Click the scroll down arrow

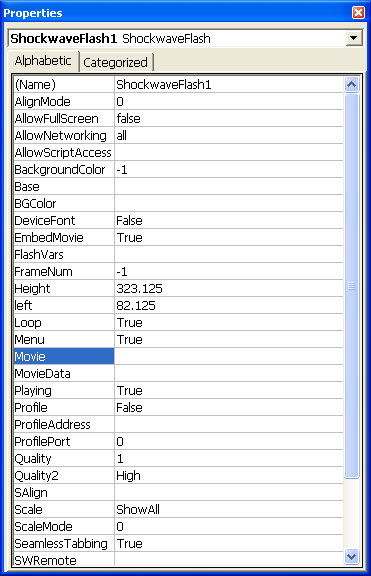pos(352,557)
